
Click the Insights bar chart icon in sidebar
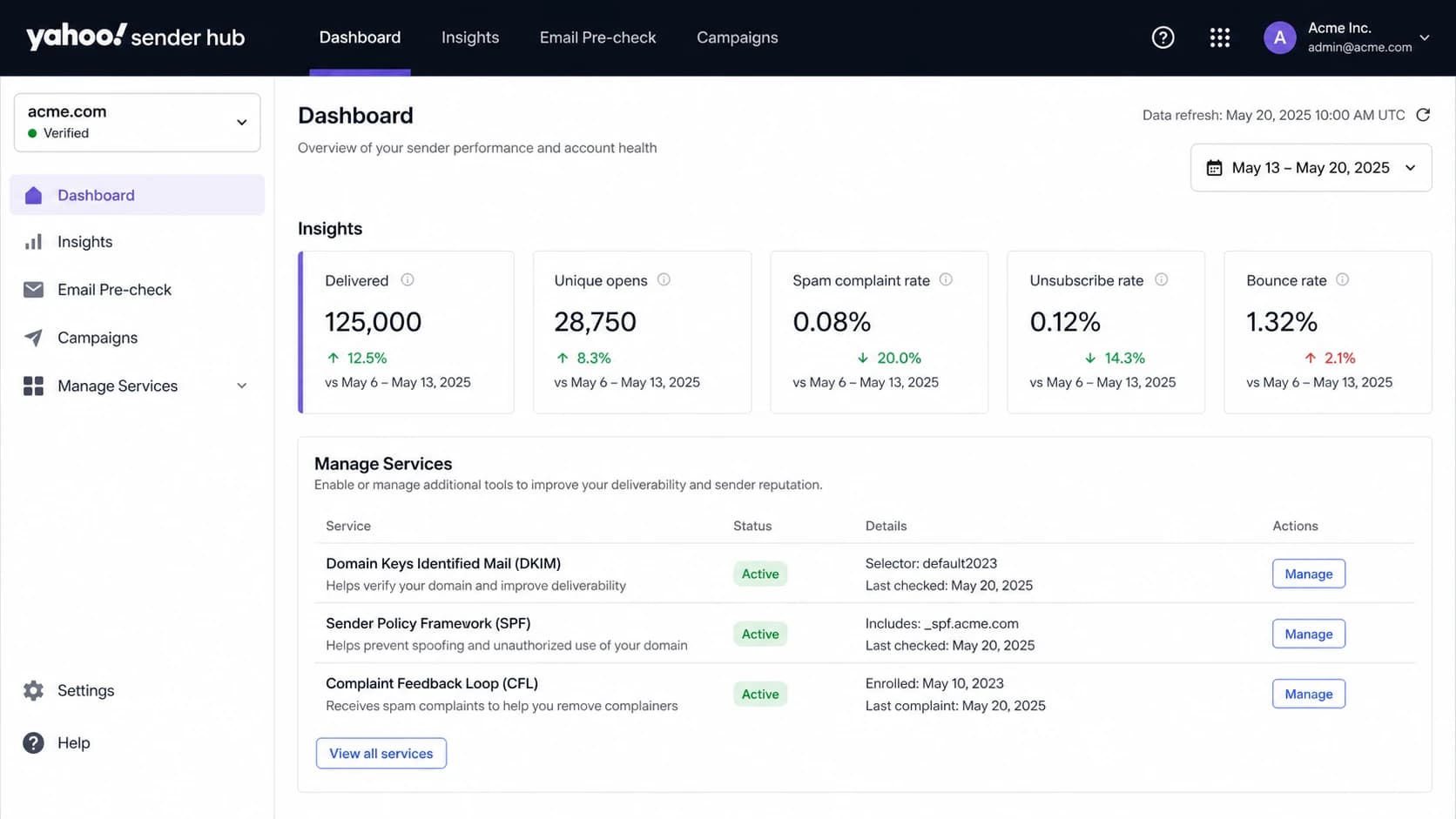[33, 242]
